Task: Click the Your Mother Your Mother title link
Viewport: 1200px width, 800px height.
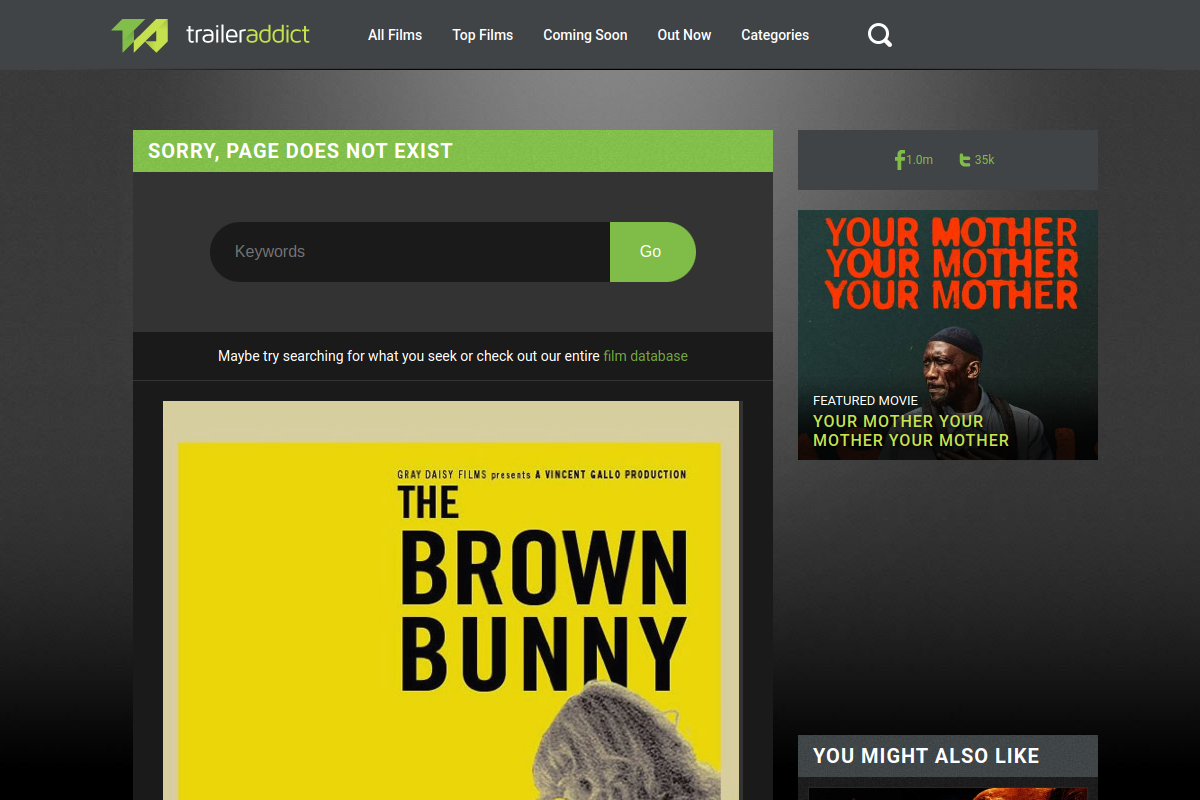Action: (911, 431)
